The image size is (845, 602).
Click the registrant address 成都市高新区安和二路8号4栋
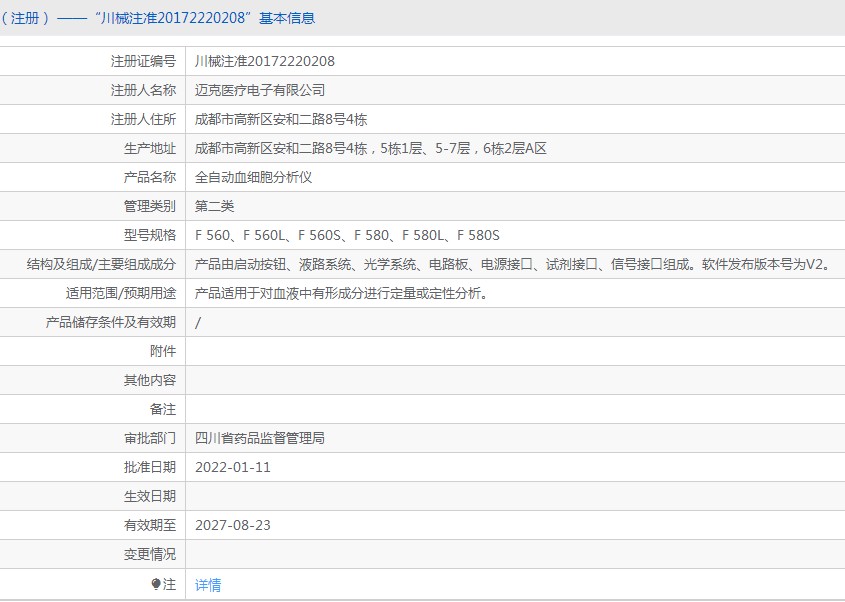[x=281, y=119]
